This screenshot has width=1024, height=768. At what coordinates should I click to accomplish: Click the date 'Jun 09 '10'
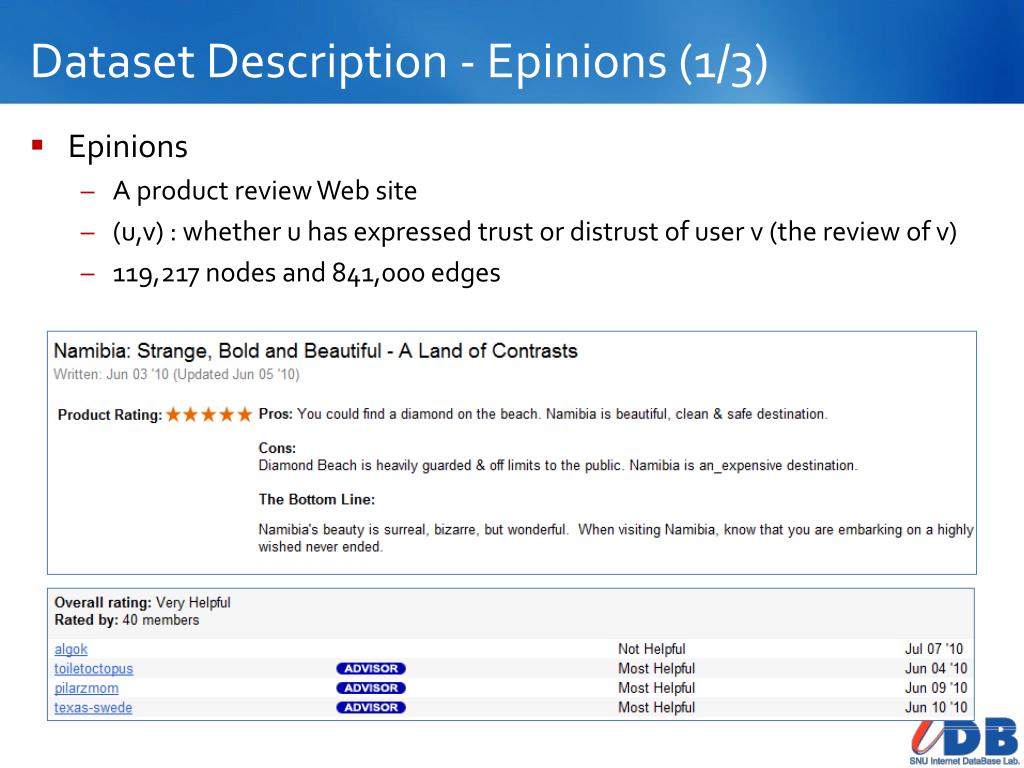tap(936, 688)
